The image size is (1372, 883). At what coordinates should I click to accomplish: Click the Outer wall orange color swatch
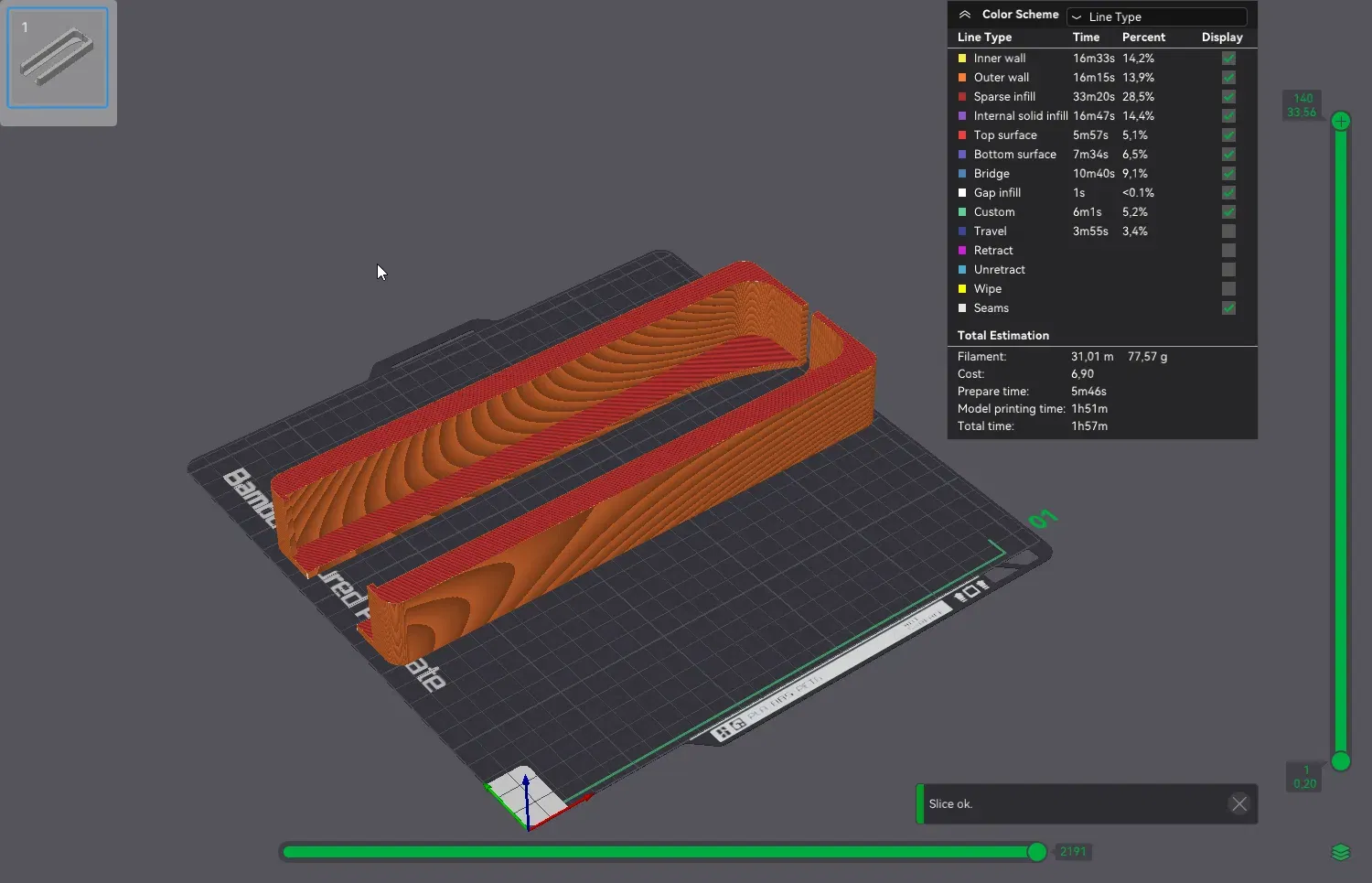962,77
